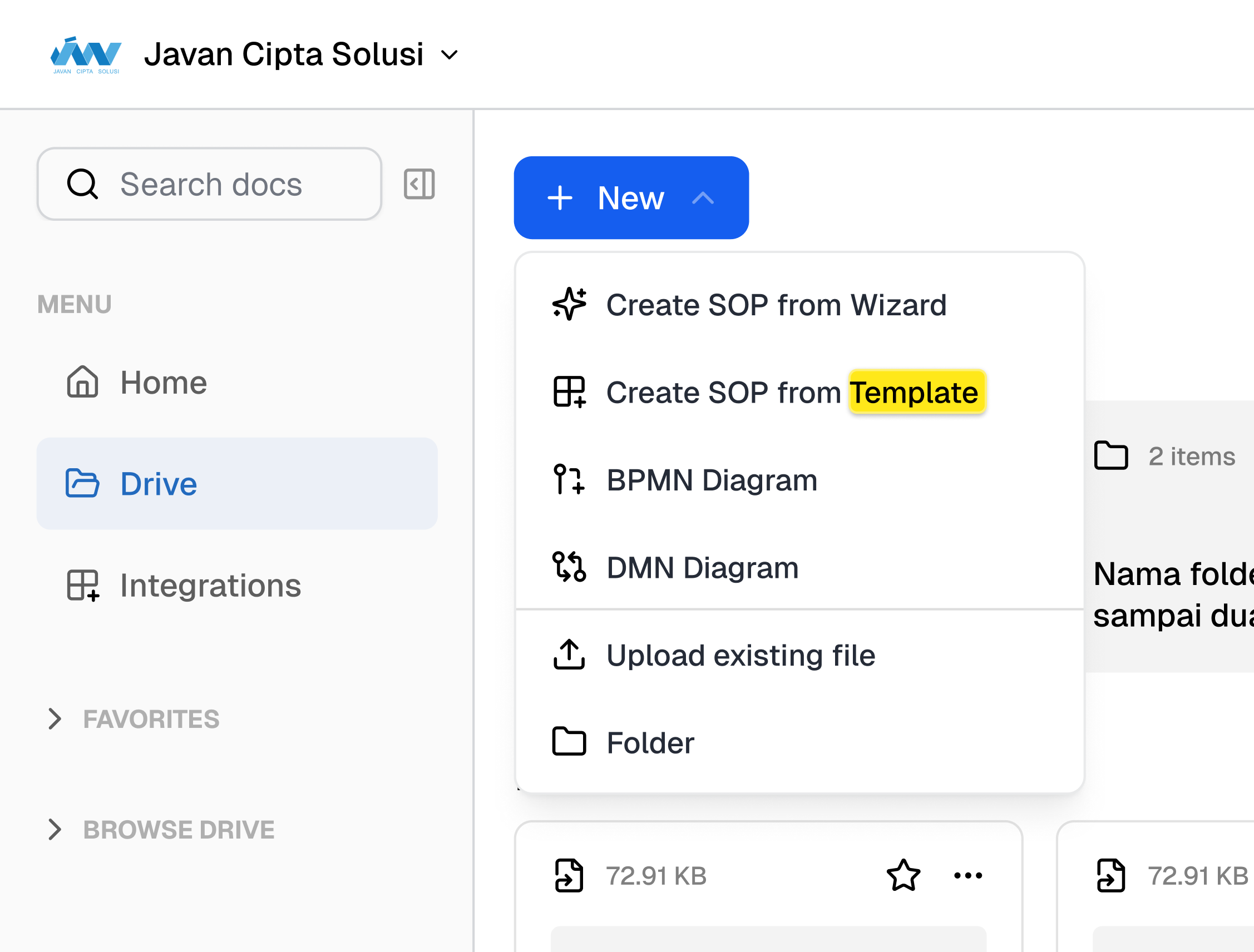This screenshot has width=1254, height=952.
Task: Click the Javan Cipta Solusi logo
Action: 86,55
